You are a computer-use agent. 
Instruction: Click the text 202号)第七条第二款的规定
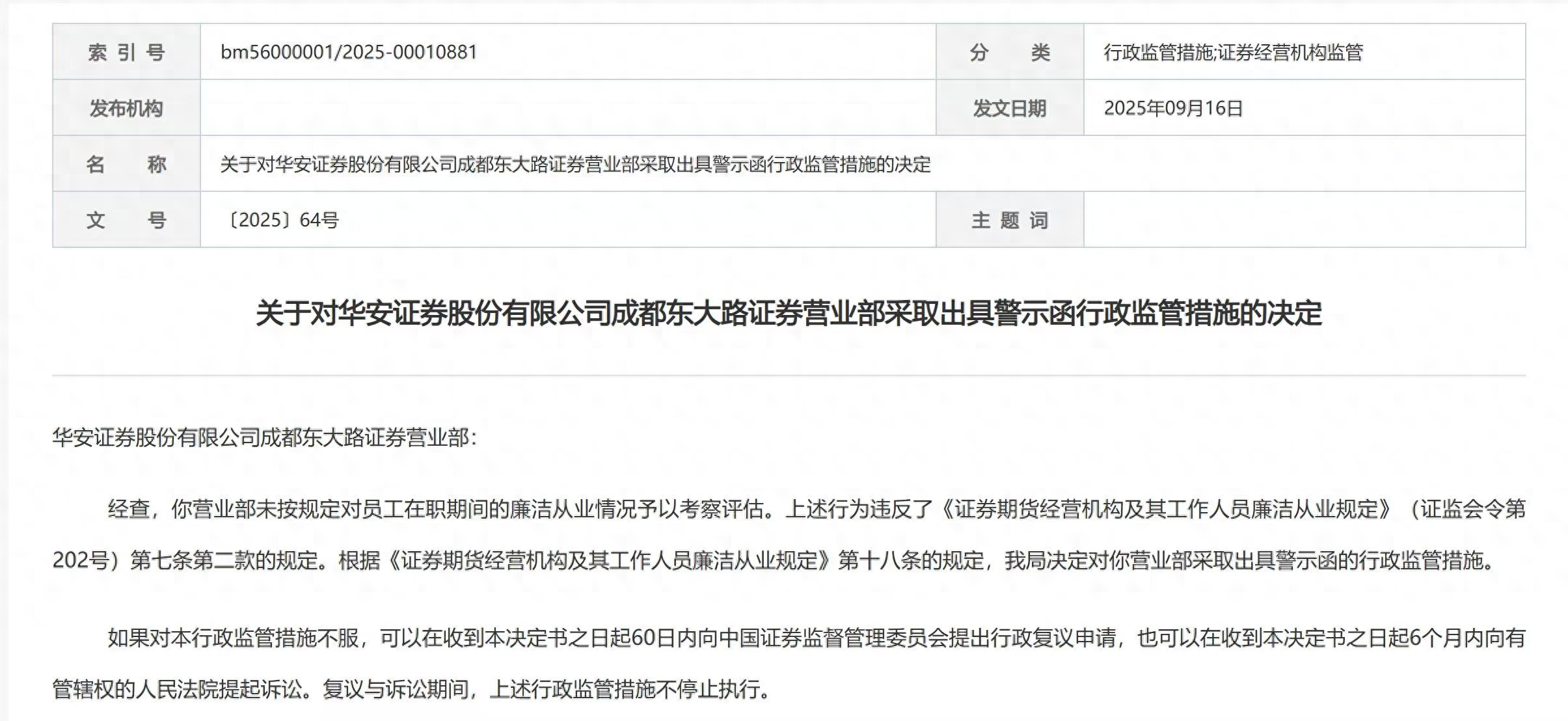click(x=194, y=560)
